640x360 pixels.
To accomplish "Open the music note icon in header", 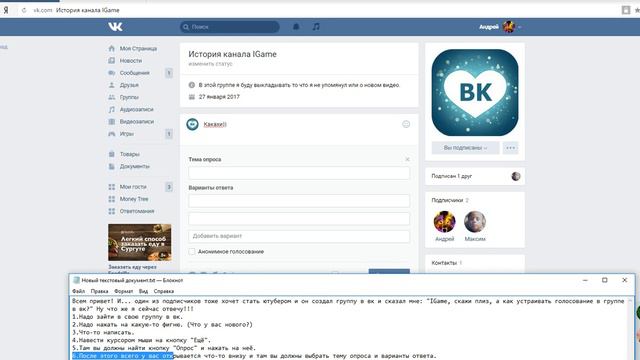I will [x=316, y=27].
